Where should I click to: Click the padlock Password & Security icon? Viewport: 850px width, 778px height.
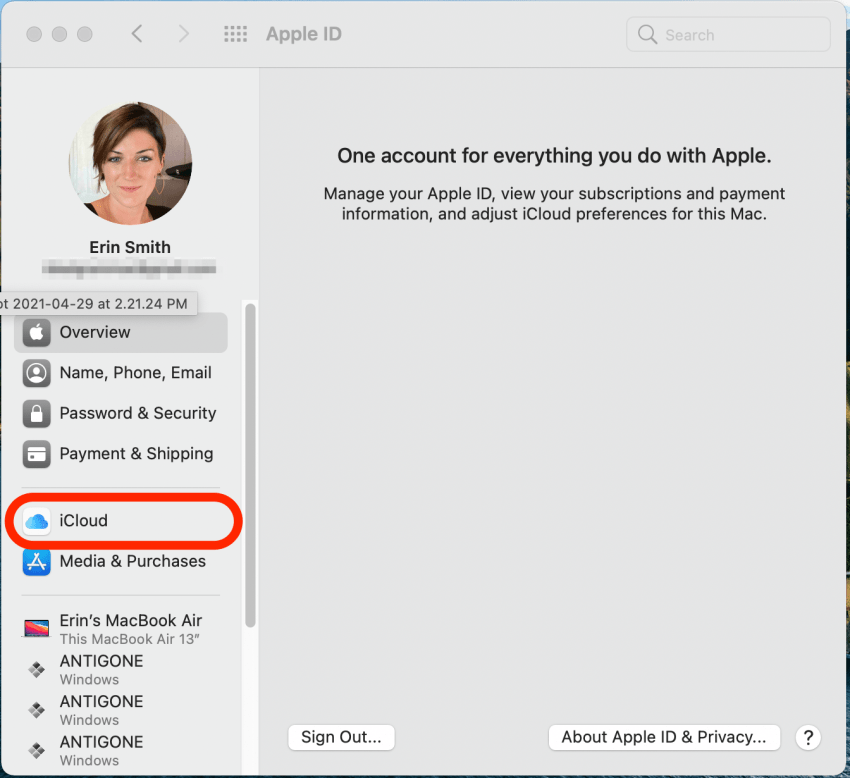click(36, 414)
